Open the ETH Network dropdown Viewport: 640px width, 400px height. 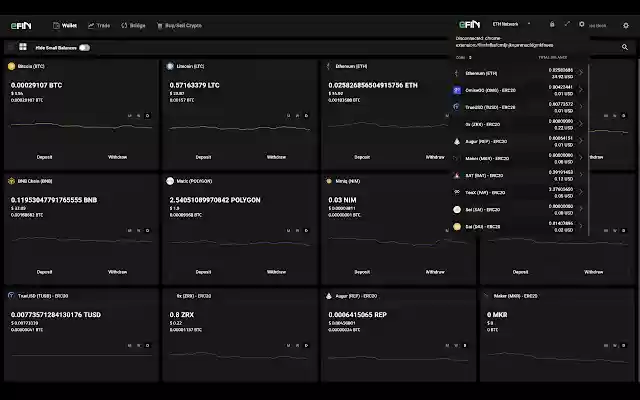[x=511, y=24]
